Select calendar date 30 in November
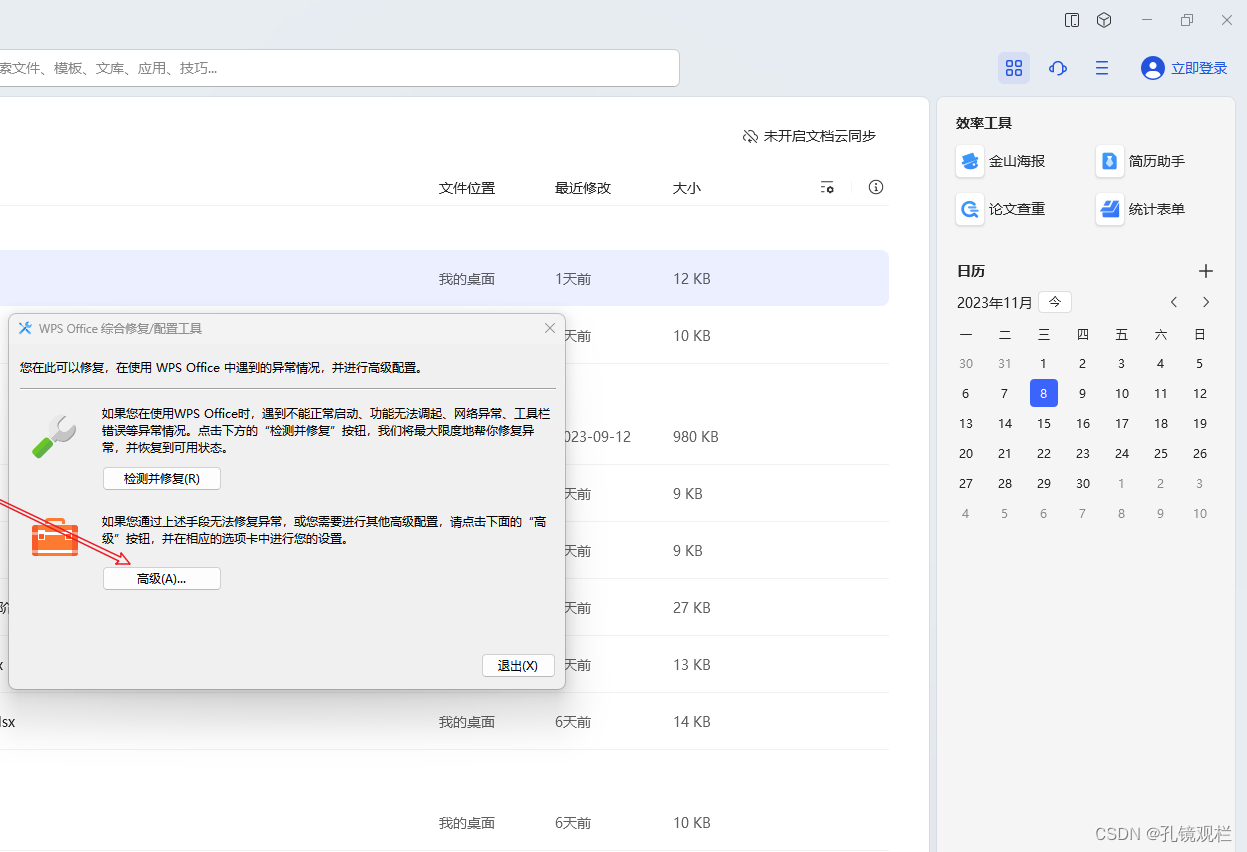Viewport: 1247px width, 852px height. (1083, 484)
